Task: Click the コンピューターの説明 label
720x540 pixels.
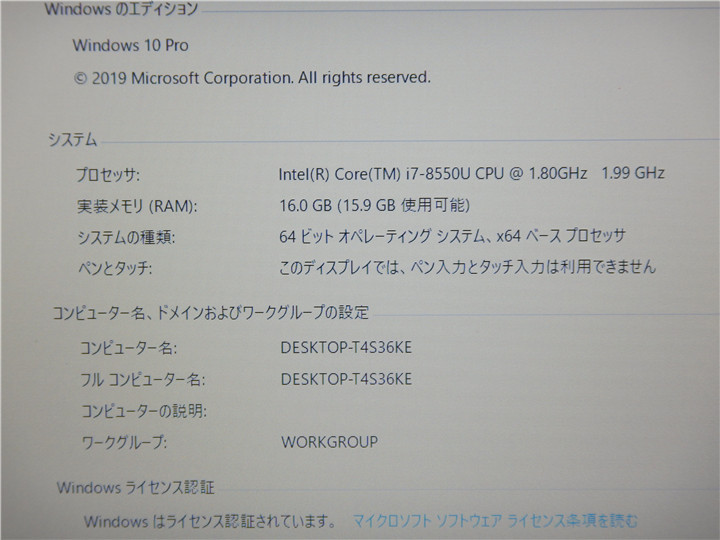Action: [x=144, y=411]
